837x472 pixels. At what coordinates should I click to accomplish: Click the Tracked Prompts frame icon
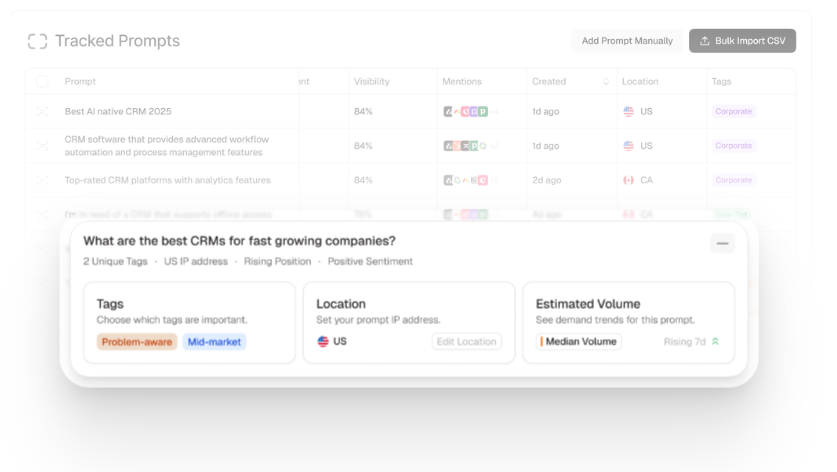[x=37, y=41]
